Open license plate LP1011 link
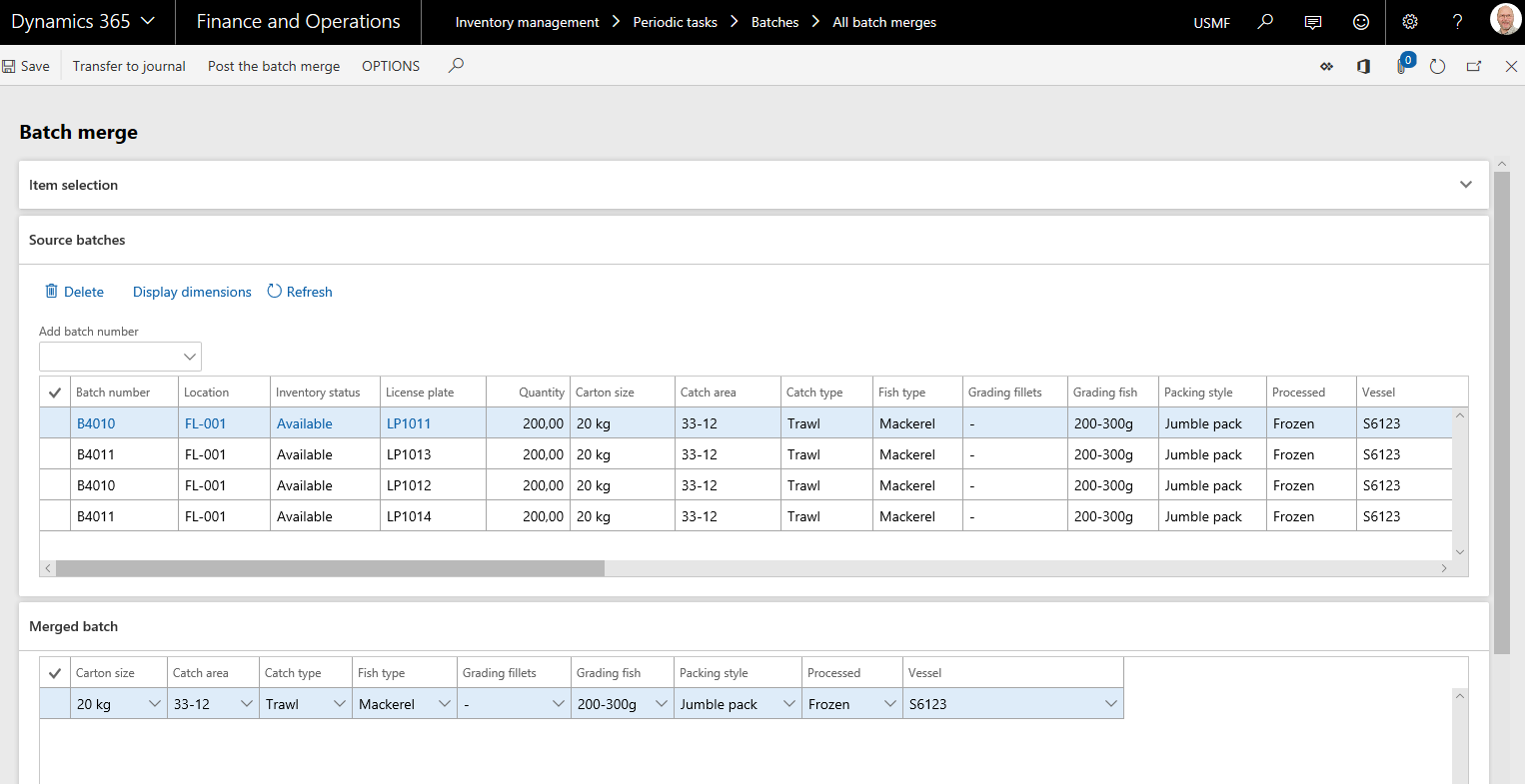Screen dimensions: 1525x784 click(x=409, y=422)
